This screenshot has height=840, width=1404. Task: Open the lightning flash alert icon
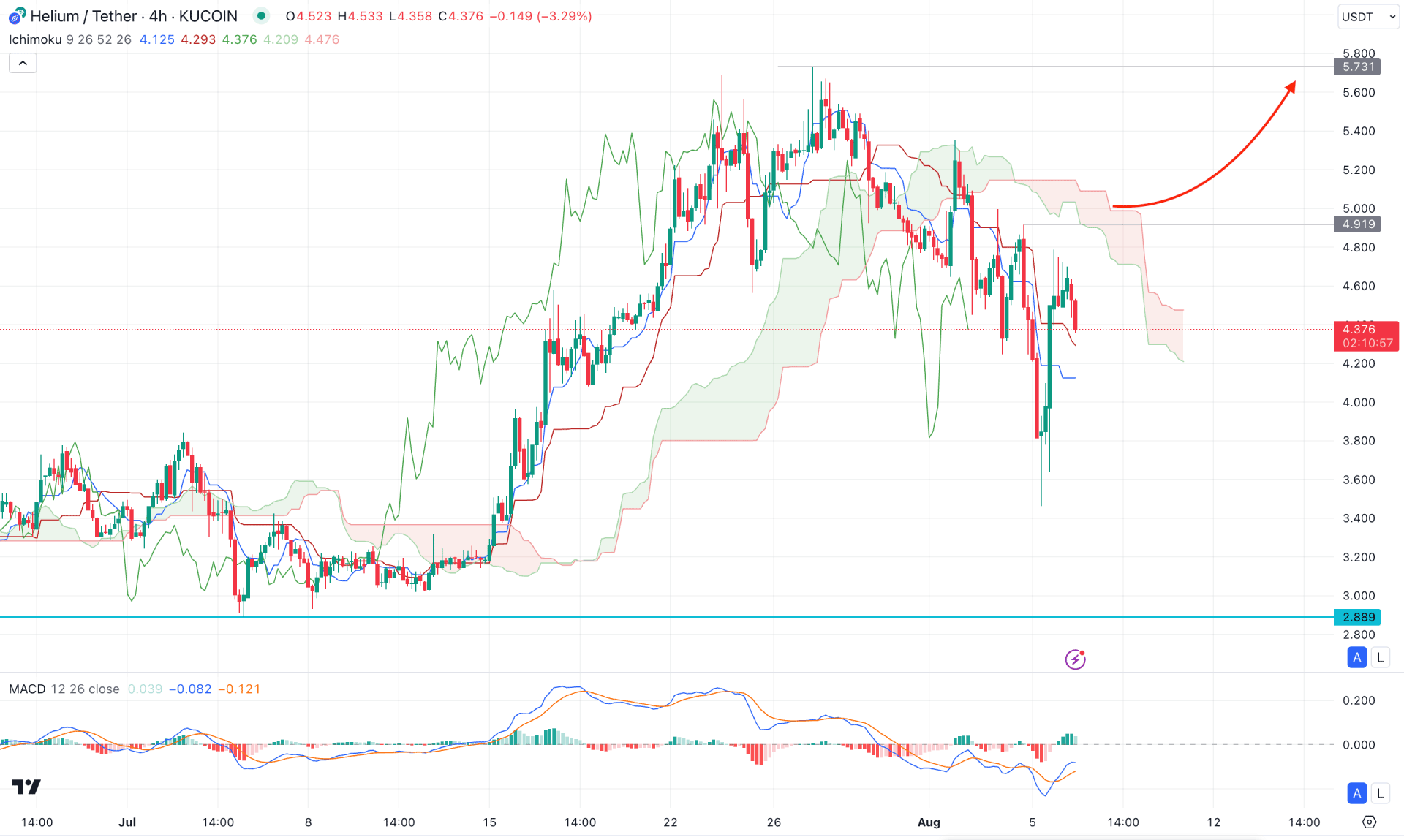click(x=1075, y=659)
